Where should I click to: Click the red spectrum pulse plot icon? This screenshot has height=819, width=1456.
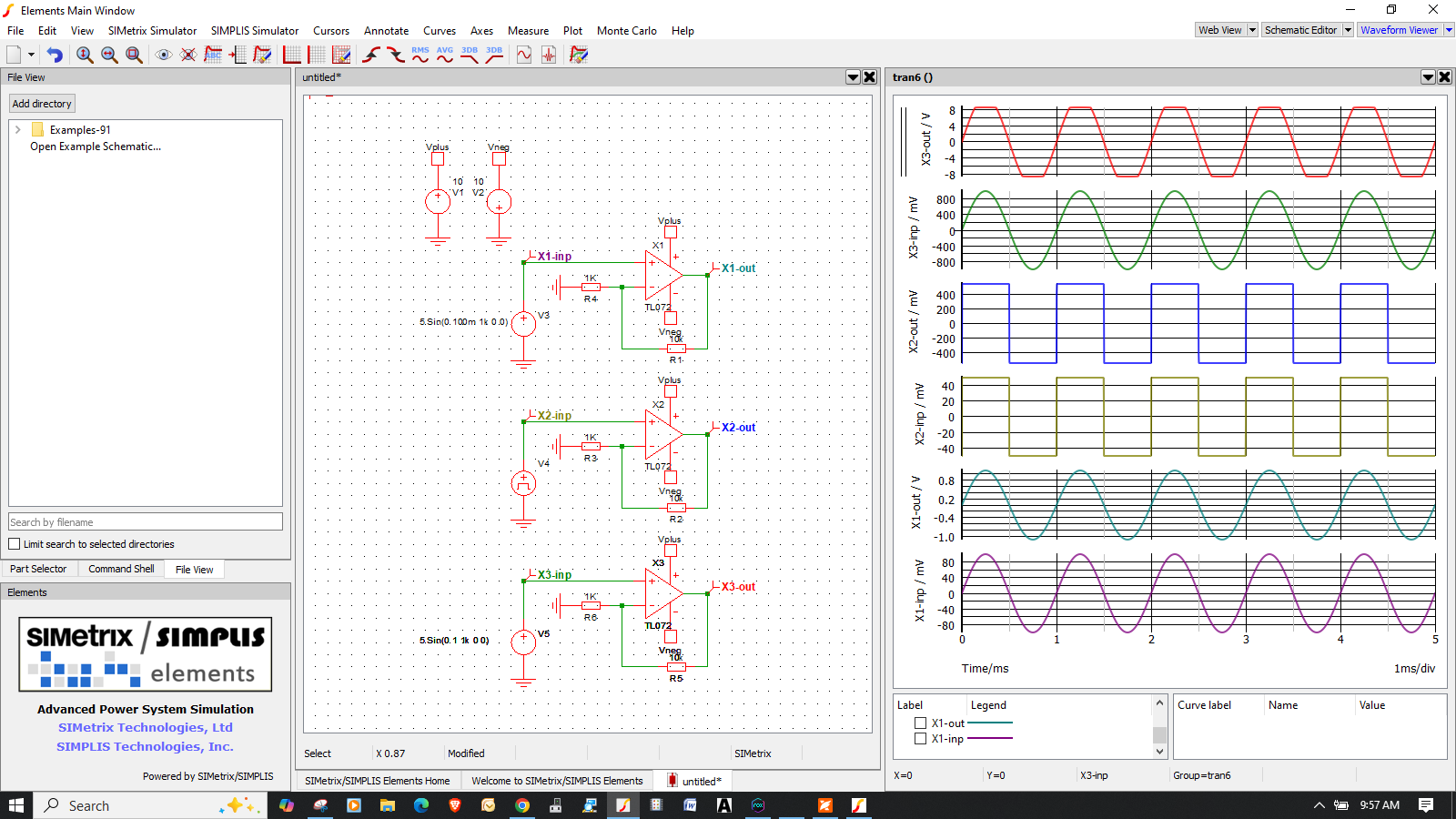pyautogui.click(x=549, y=55)
